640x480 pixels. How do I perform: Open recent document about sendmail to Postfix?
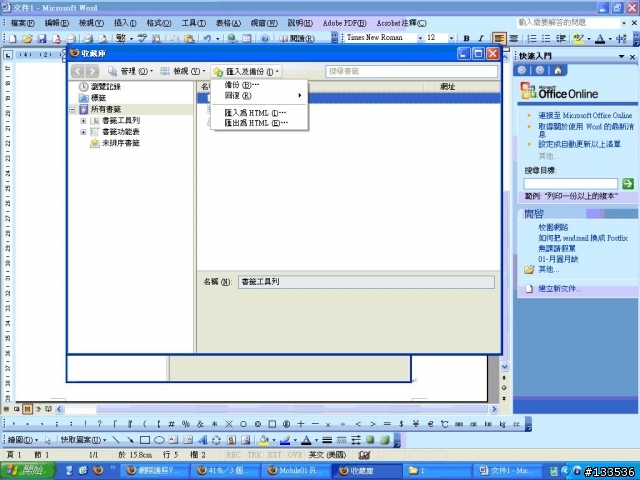[x=582, y=238]
